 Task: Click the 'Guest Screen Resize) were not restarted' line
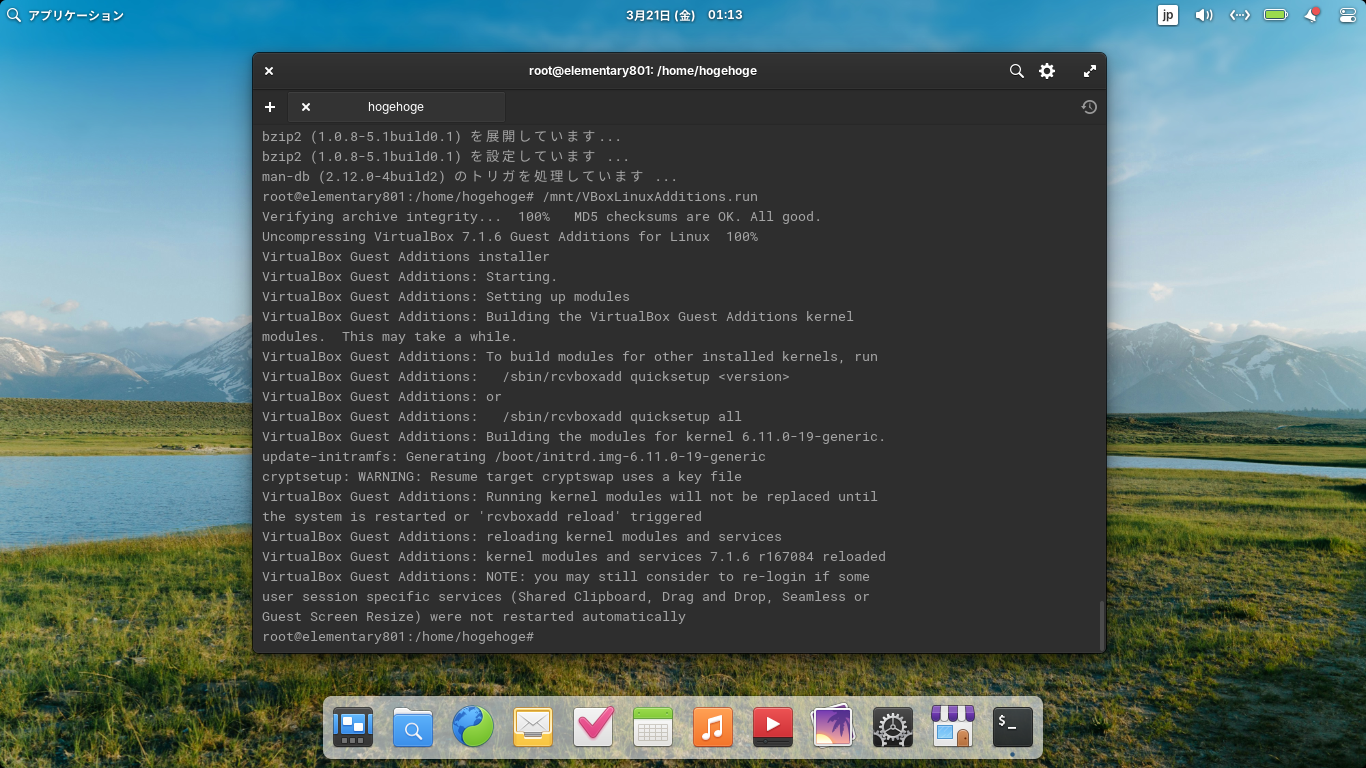474,617
